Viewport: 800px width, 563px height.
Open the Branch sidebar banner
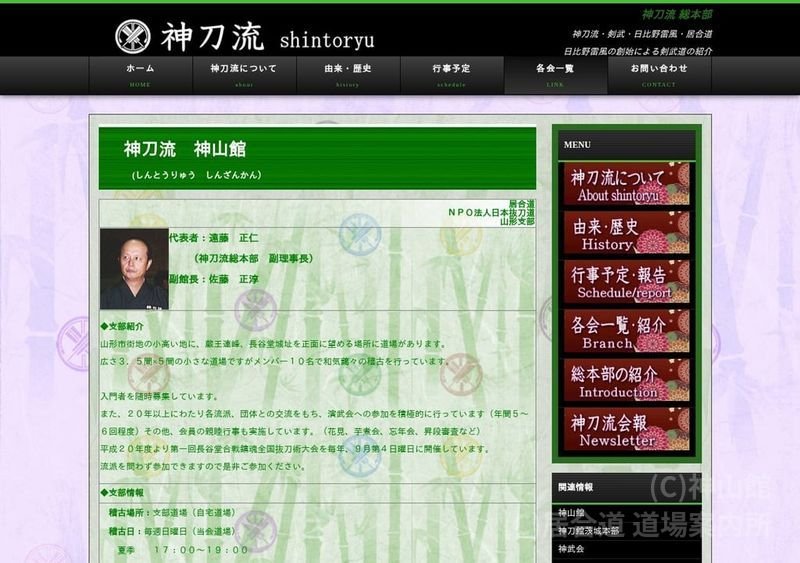pos(627,331)
